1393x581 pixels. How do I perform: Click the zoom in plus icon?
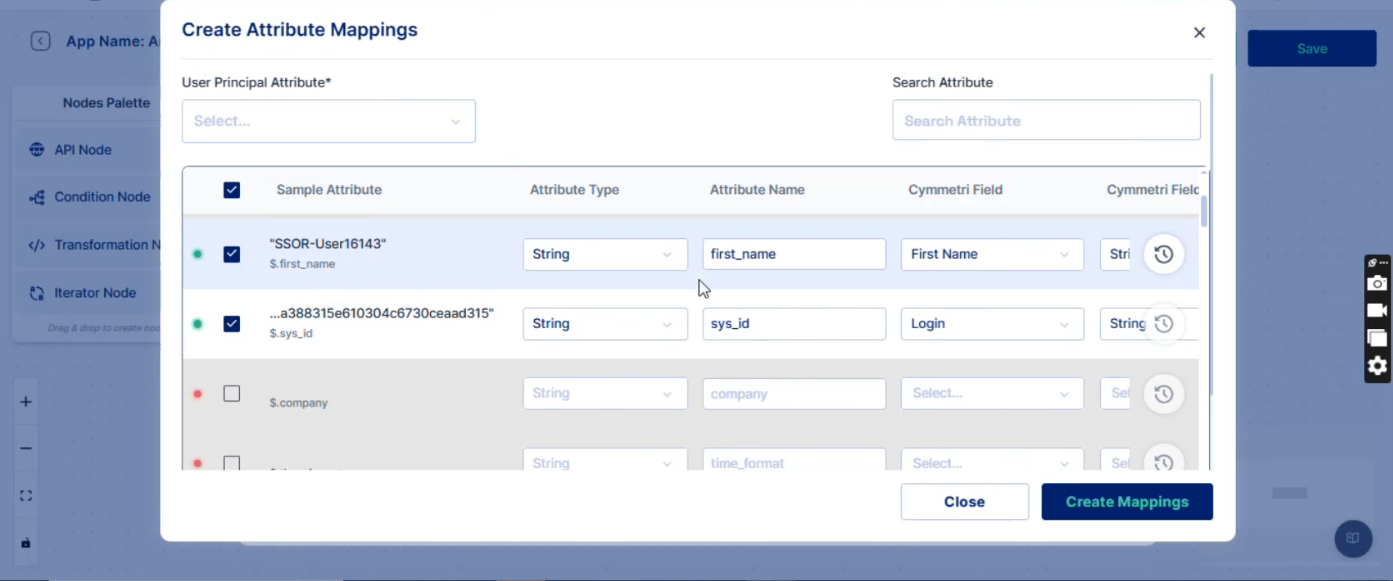tap(26, 402)
